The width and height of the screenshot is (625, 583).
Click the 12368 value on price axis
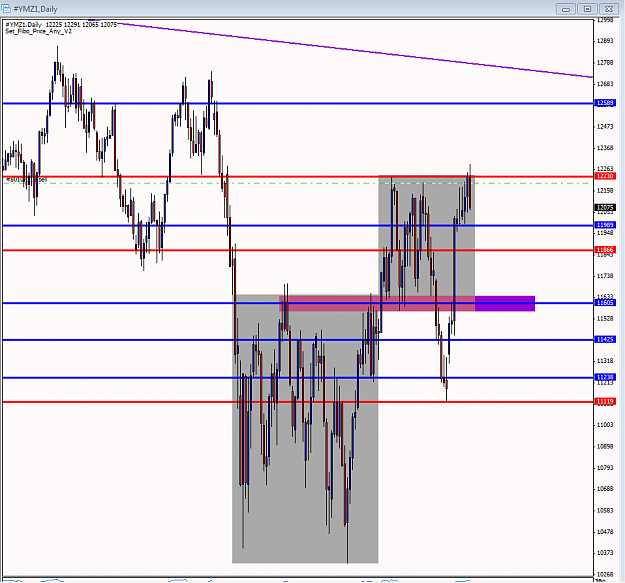click(605, 148)
